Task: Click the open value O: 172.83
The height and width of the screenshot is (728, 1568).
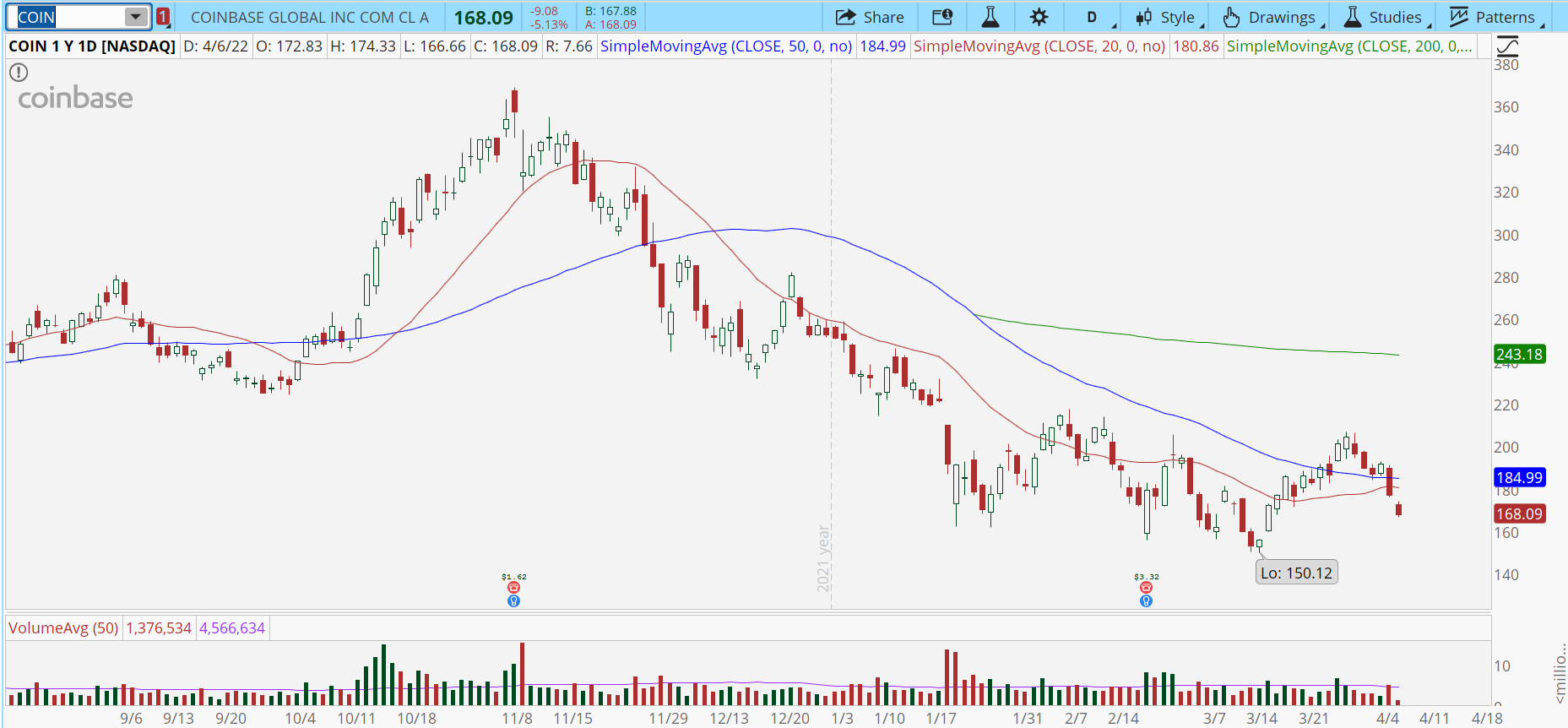Action: (x=290, y=46)
